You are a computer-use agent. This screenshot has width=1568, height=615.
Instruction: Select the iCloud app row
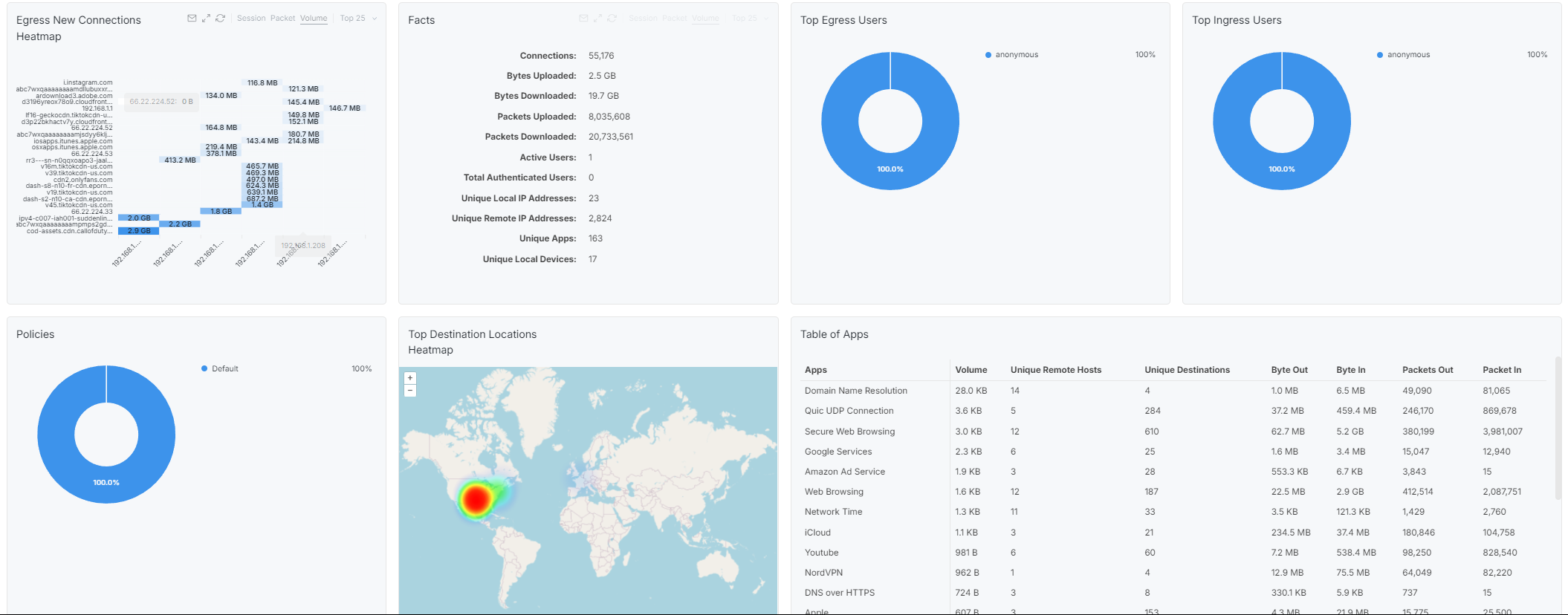click(1174, 533)
